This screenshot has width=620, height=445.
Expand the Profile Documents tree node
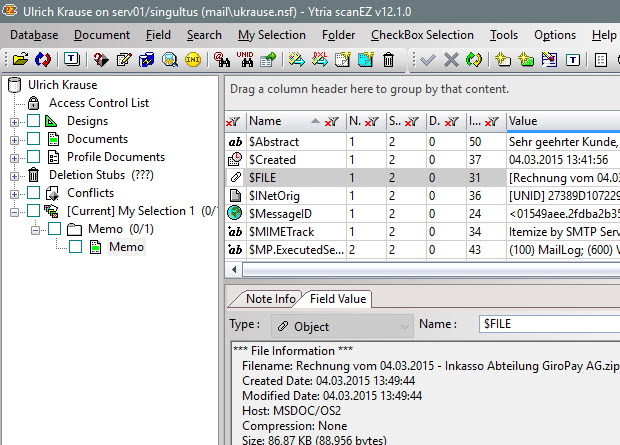coord(14,158)
